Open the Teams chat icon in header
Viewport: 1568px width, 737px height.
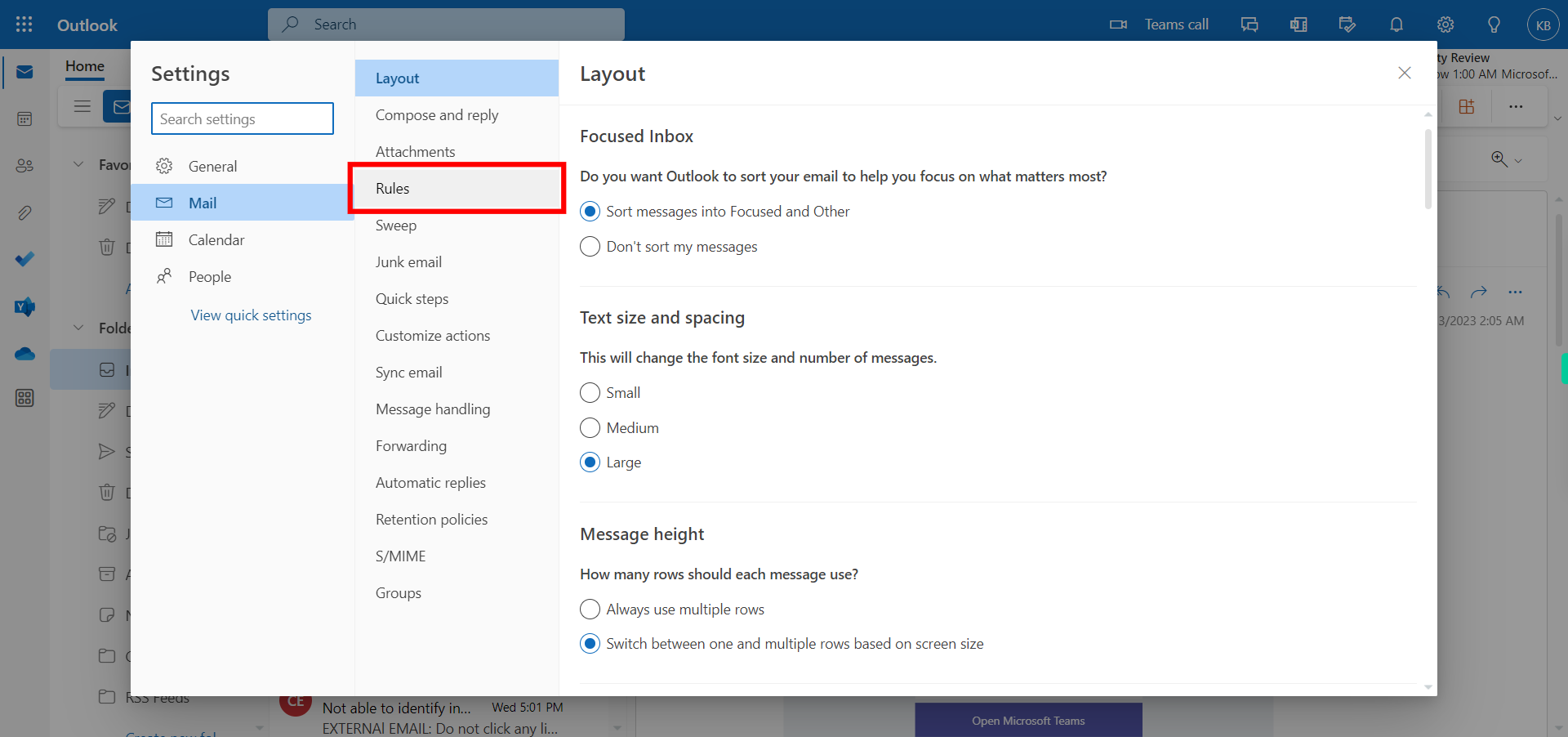[1249, 25]
